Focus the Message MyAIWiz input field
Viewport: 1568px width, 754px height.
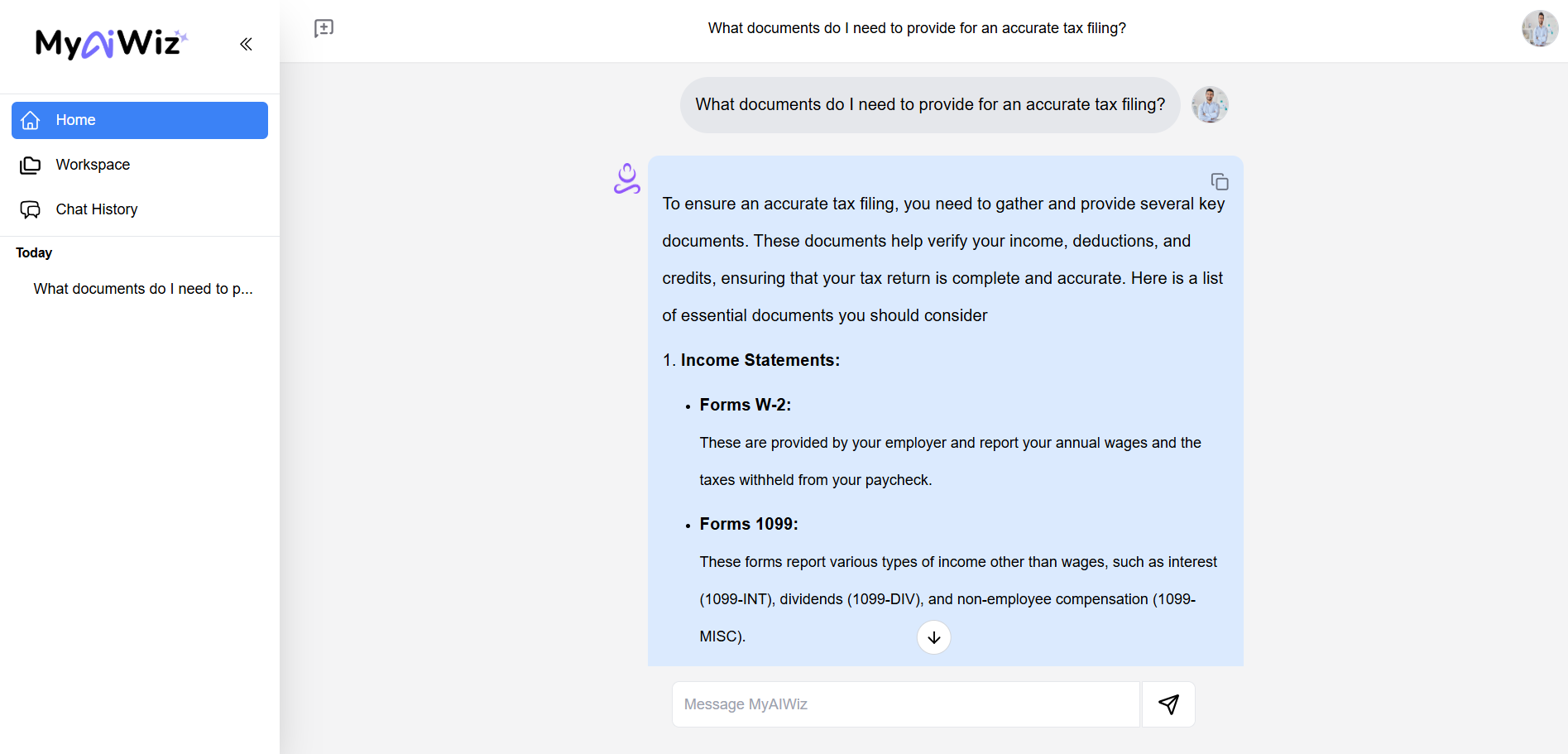[x=905, y=704]
